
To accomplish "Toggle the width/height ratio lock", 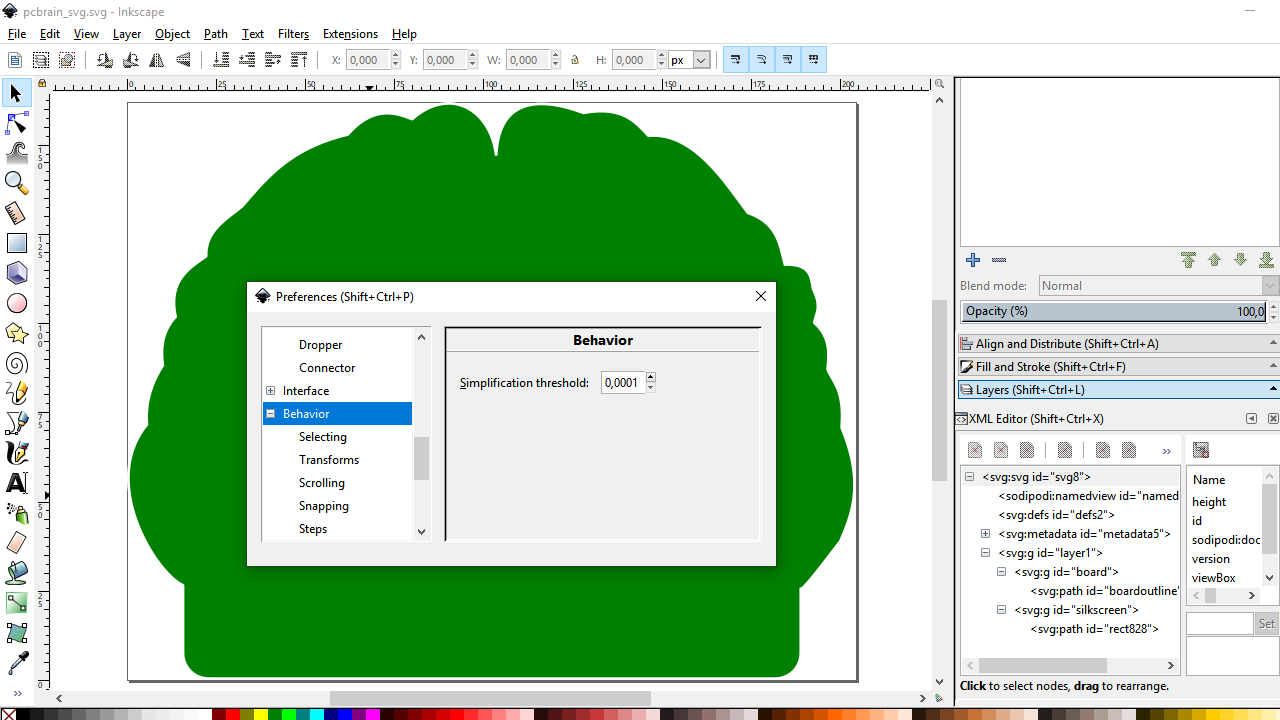I will (x=575, y=59).
